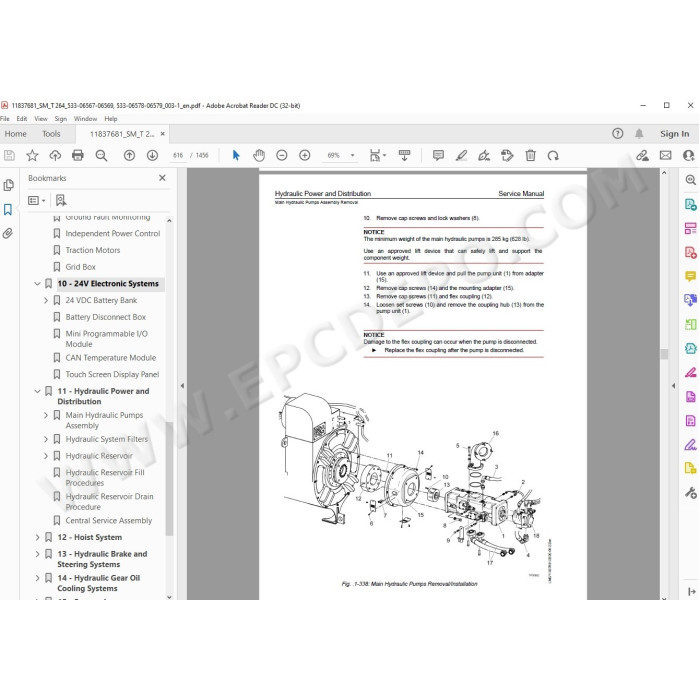The image size is (700, 700).
Task: Open the Help question mark icon
Action: tap(617, 133)
